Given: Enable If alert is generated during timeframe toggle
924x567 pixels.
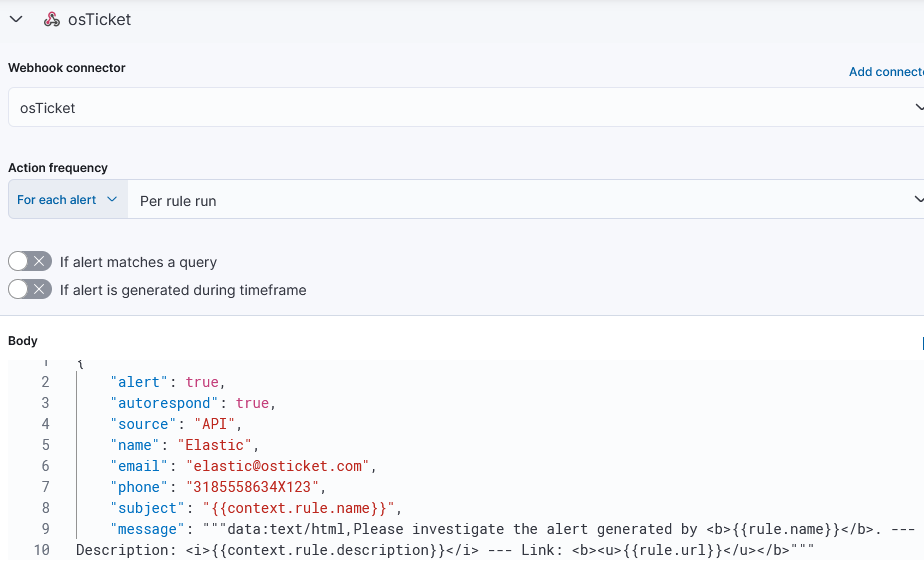Looking at the screenshot, I should pyautogui.click(x=30, y=289).
